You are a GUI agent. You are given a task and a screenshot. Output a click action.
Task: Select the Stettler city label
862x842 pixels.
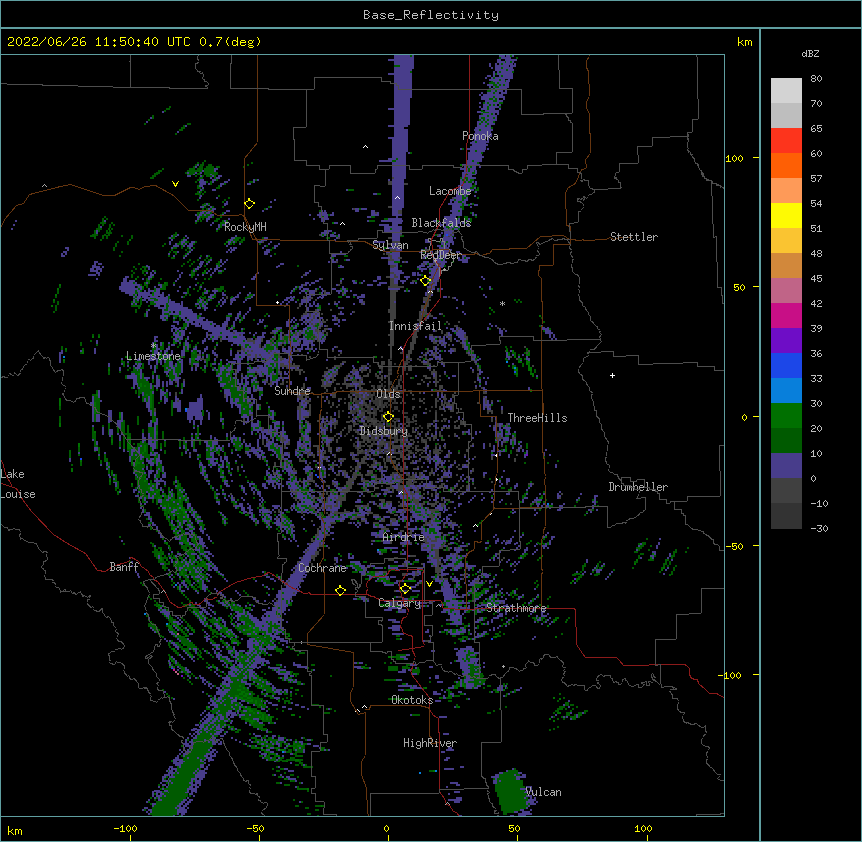(x=634, y=237)
